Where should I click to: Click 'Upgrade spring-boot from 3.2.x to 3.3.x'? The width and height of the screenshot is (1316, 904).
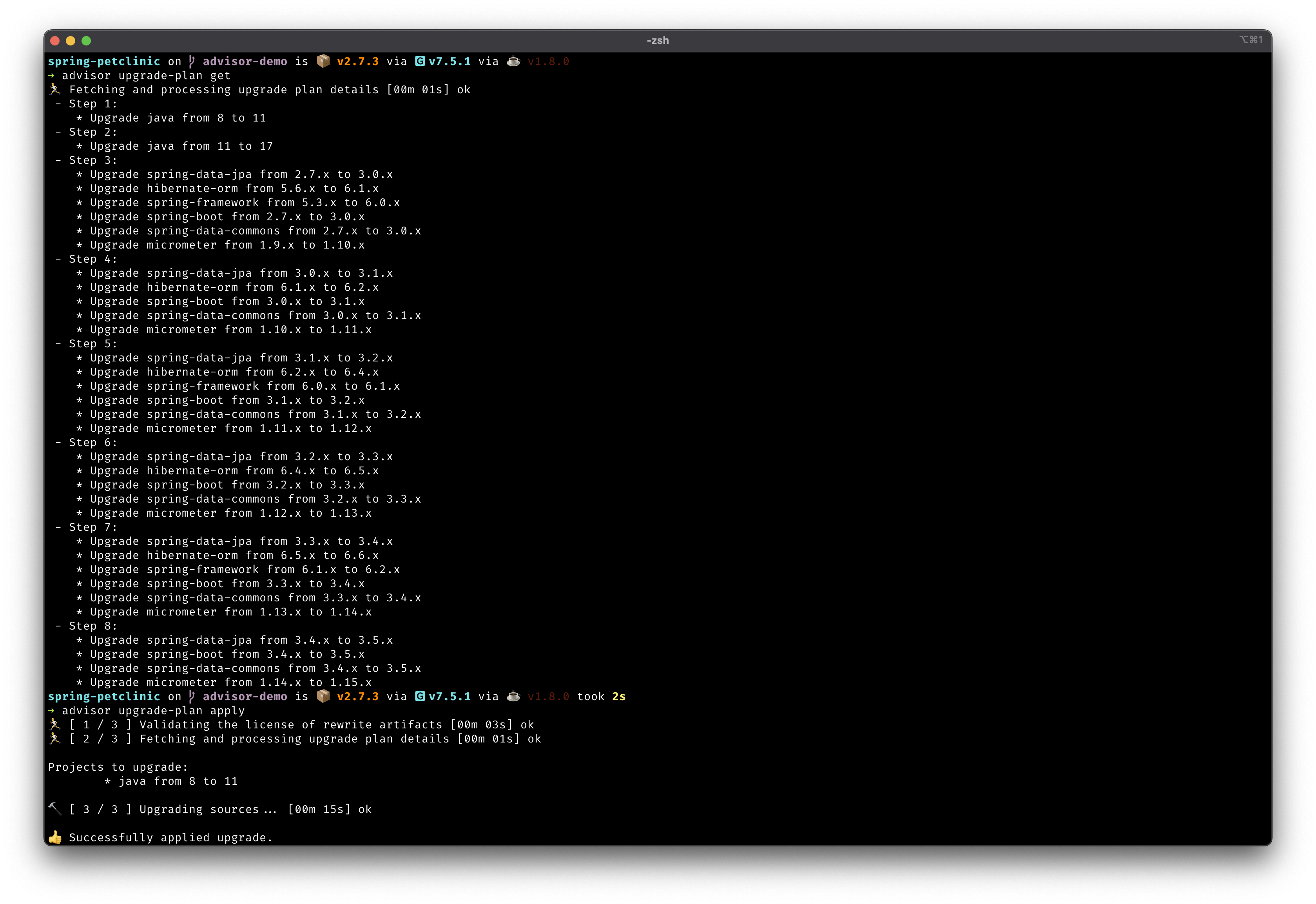[x=227, y=485]
